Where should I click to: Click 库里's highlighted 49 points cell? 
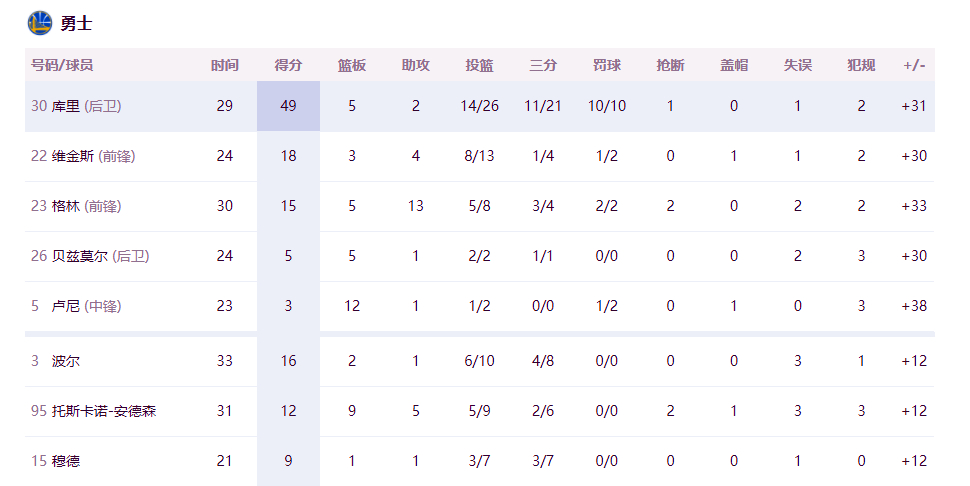[x=288, y=106]
